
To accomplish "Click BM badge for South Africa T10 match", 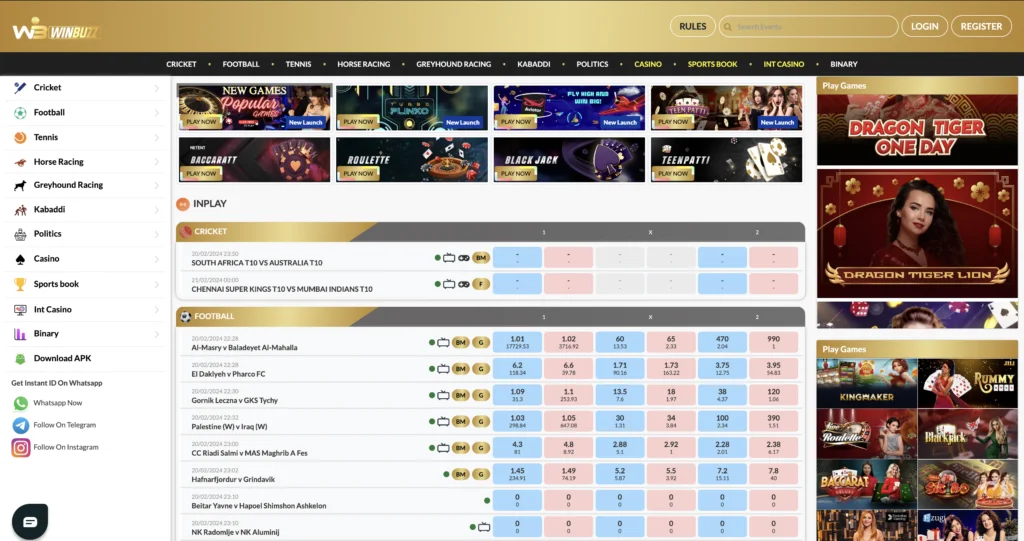I will pyautogui.click(x=481, y=257).
